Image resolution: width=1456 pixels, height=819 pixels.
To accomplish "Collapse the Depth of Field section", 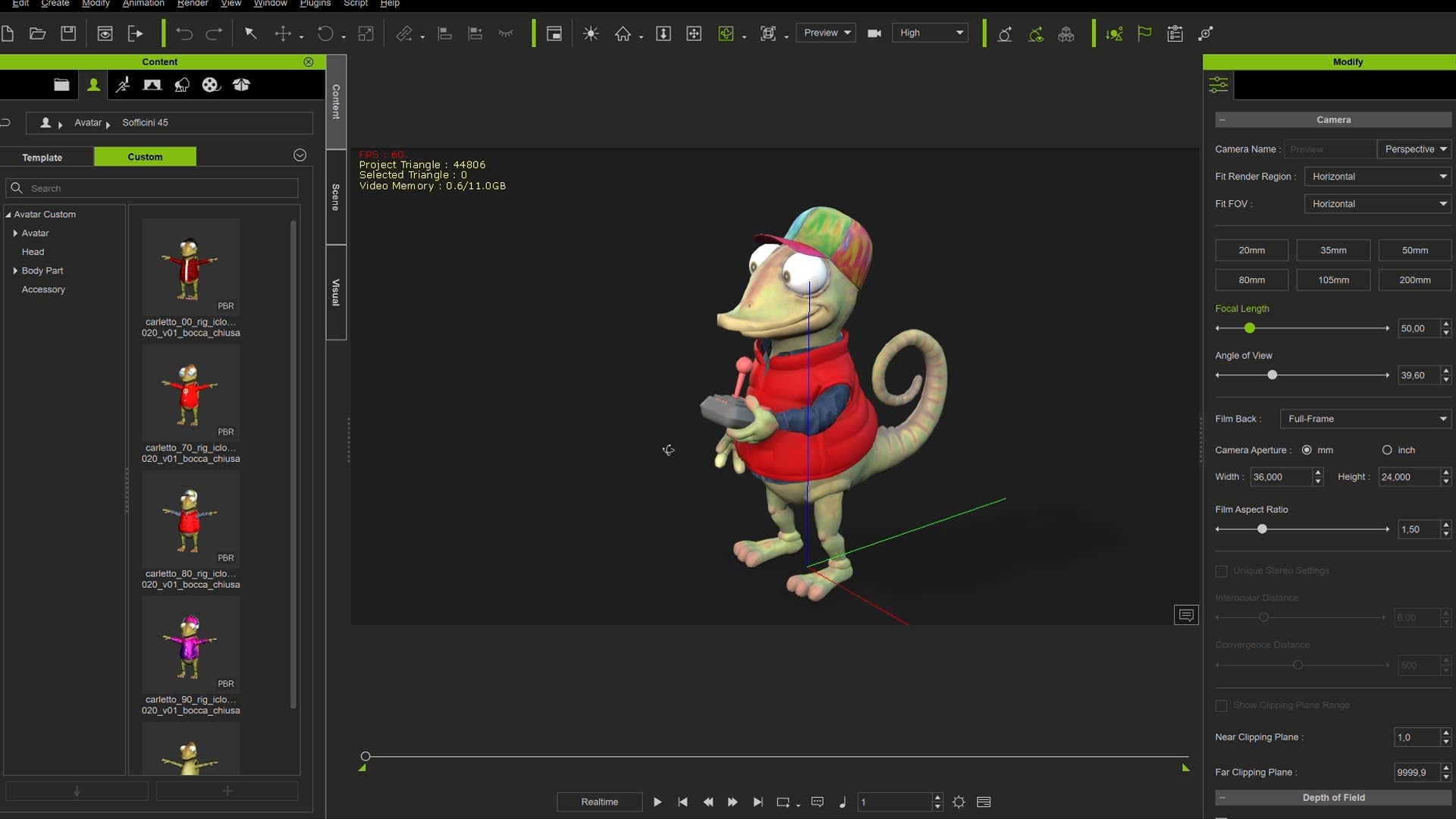I will (1222, 798).
